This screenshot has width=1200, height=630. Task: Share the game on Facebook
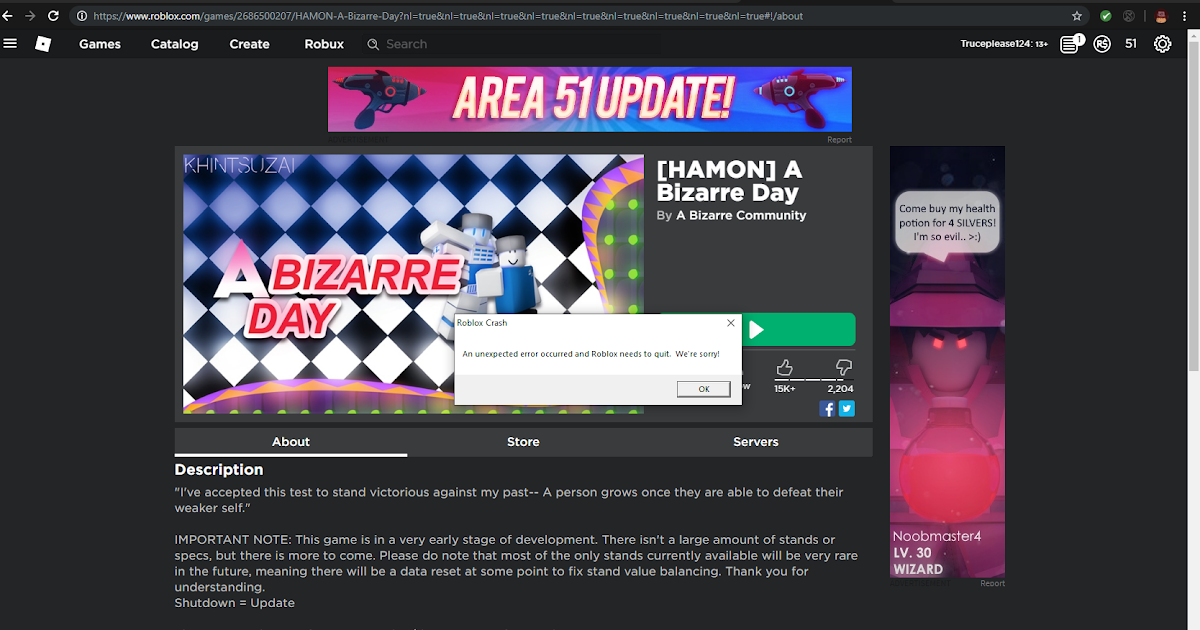(827, 408)
